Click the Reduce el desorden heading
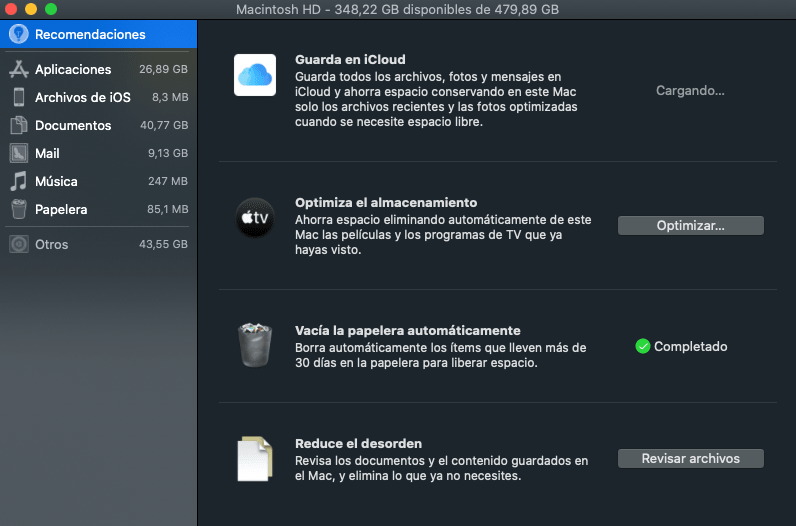796x526 pixels. 358,443
